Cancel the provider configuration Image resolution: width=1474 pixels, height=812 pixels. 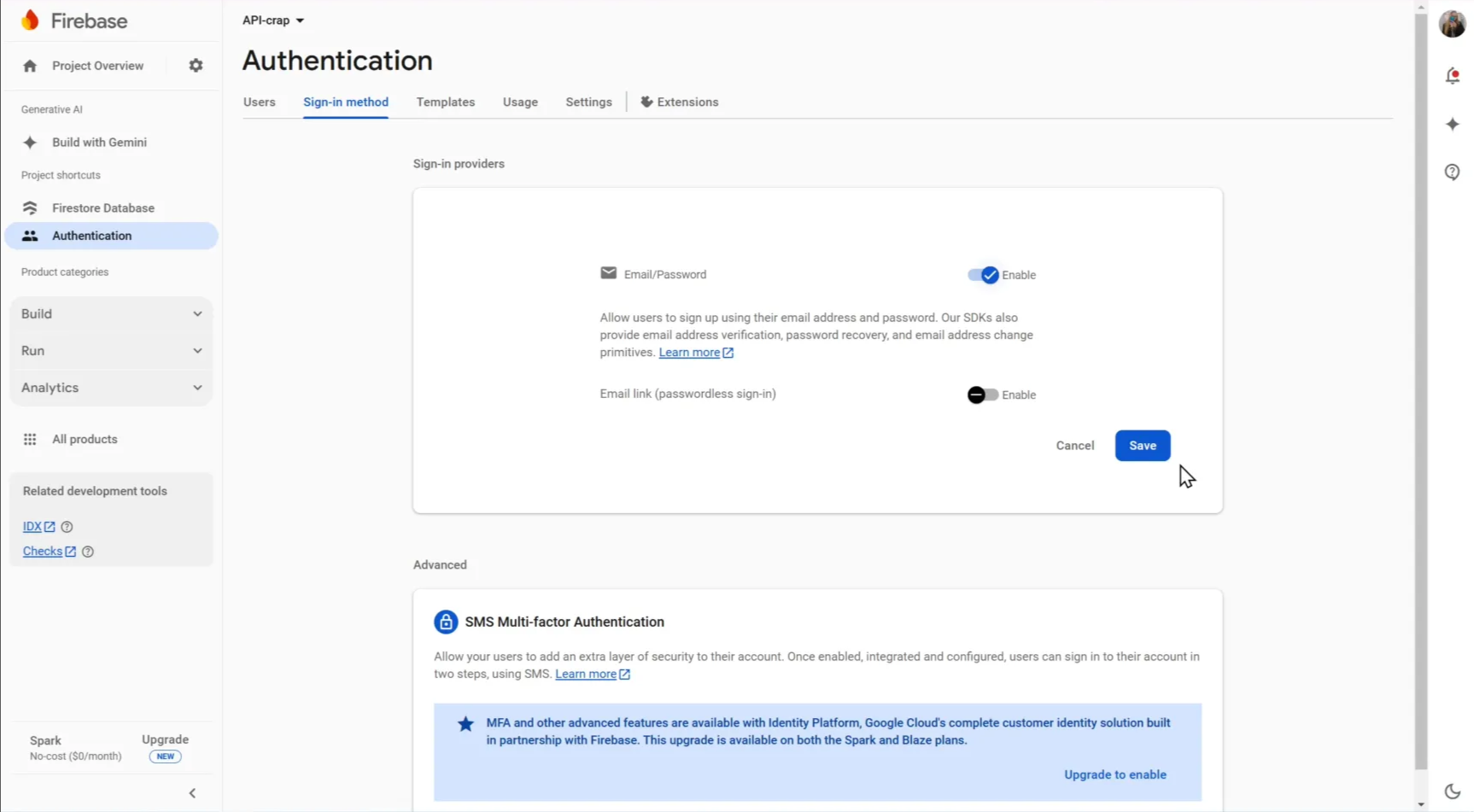(x=1075, y=446)
